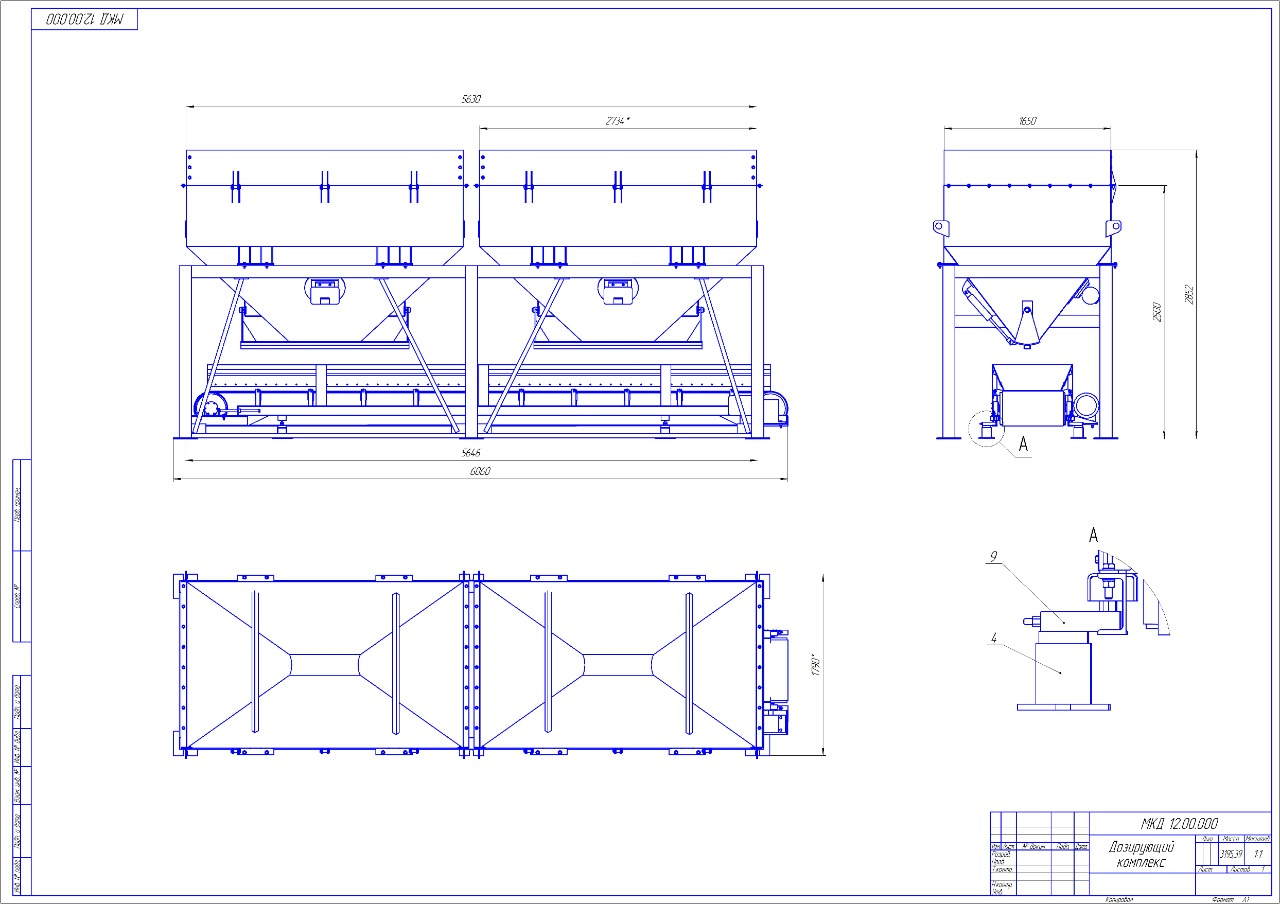1280x904 pixels.
Task: Click the МКД 12.00.000 title block designation
Action: pyautogui.click(x=1179, y=823)
